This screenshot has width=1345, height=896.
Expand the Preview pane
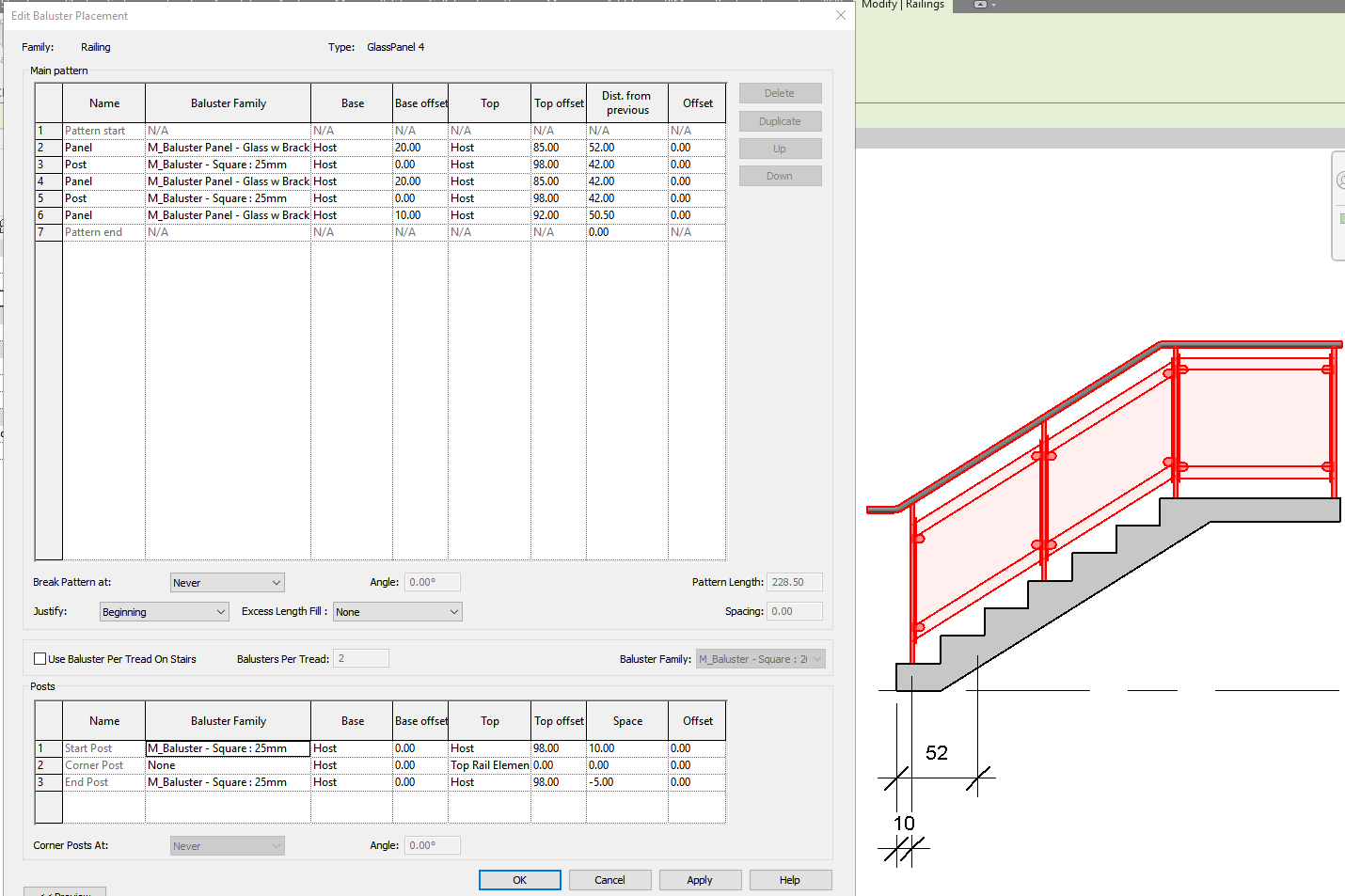[x=64, y=892]
